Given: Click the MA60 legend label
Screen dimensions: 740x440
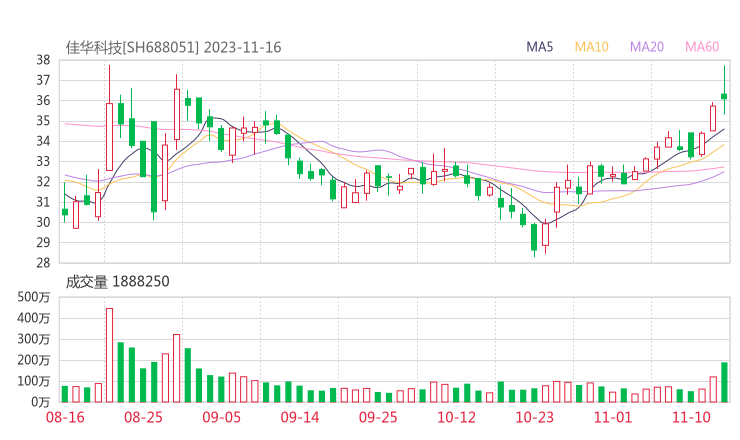Looking at the screenshot, I should [702, 47].
